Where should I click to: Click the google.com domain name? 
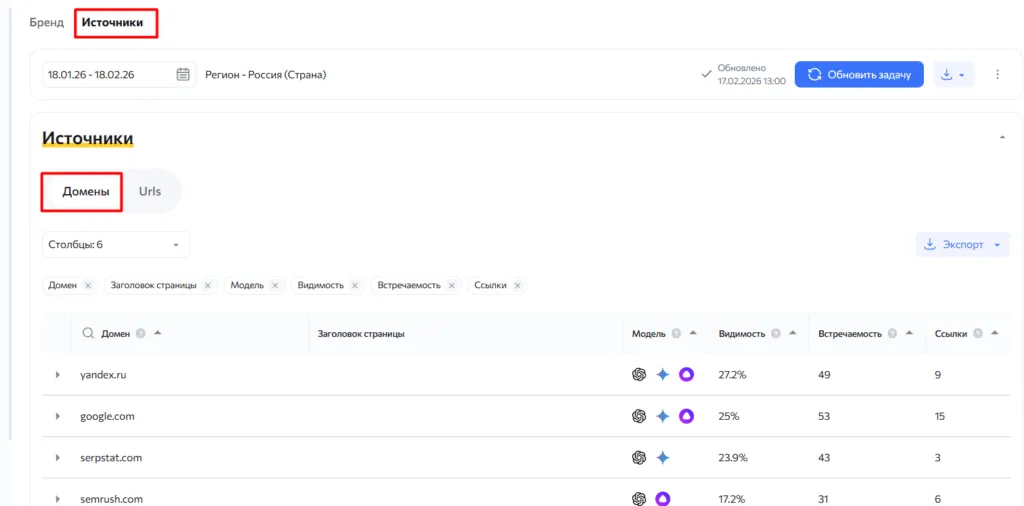[x=107, y=417]
